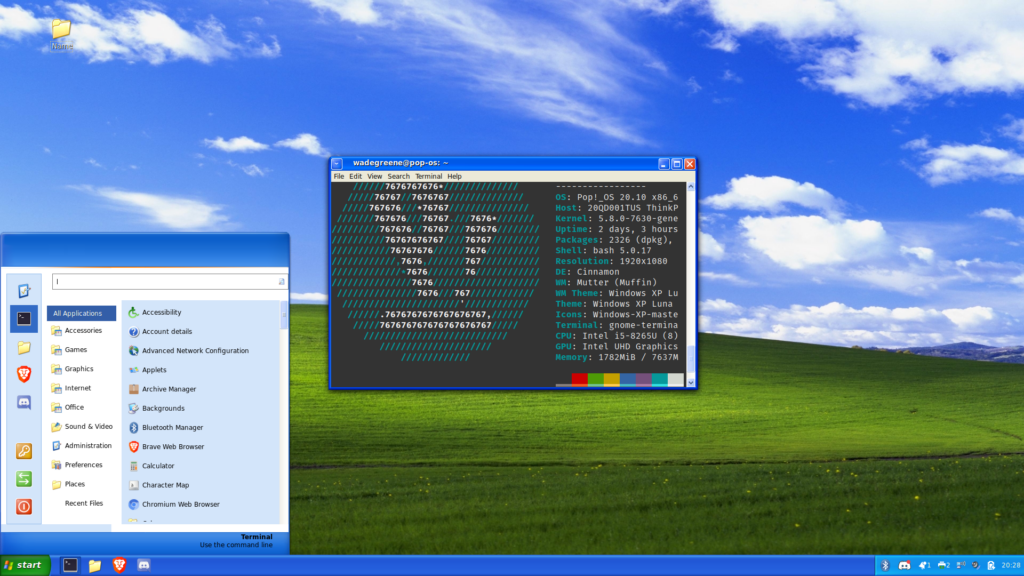
Task: Launch Brave browser from the taskbar
Action: [x=119, y=565]
